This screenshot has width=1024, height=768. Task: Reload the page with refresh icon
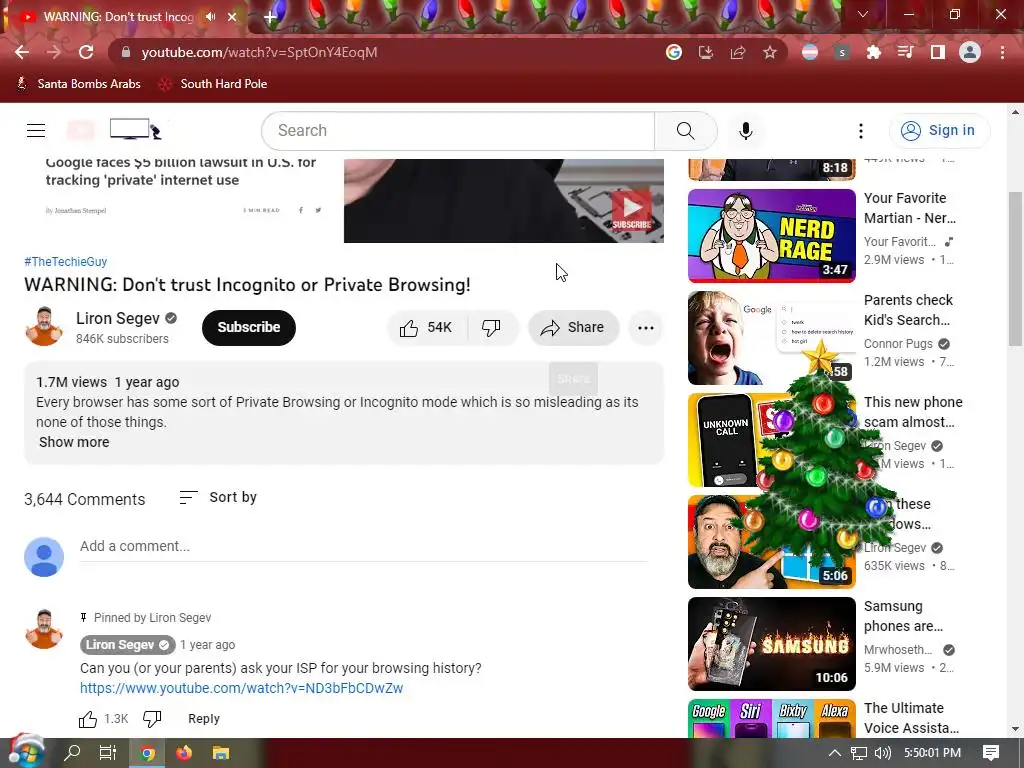pos(86,52)
